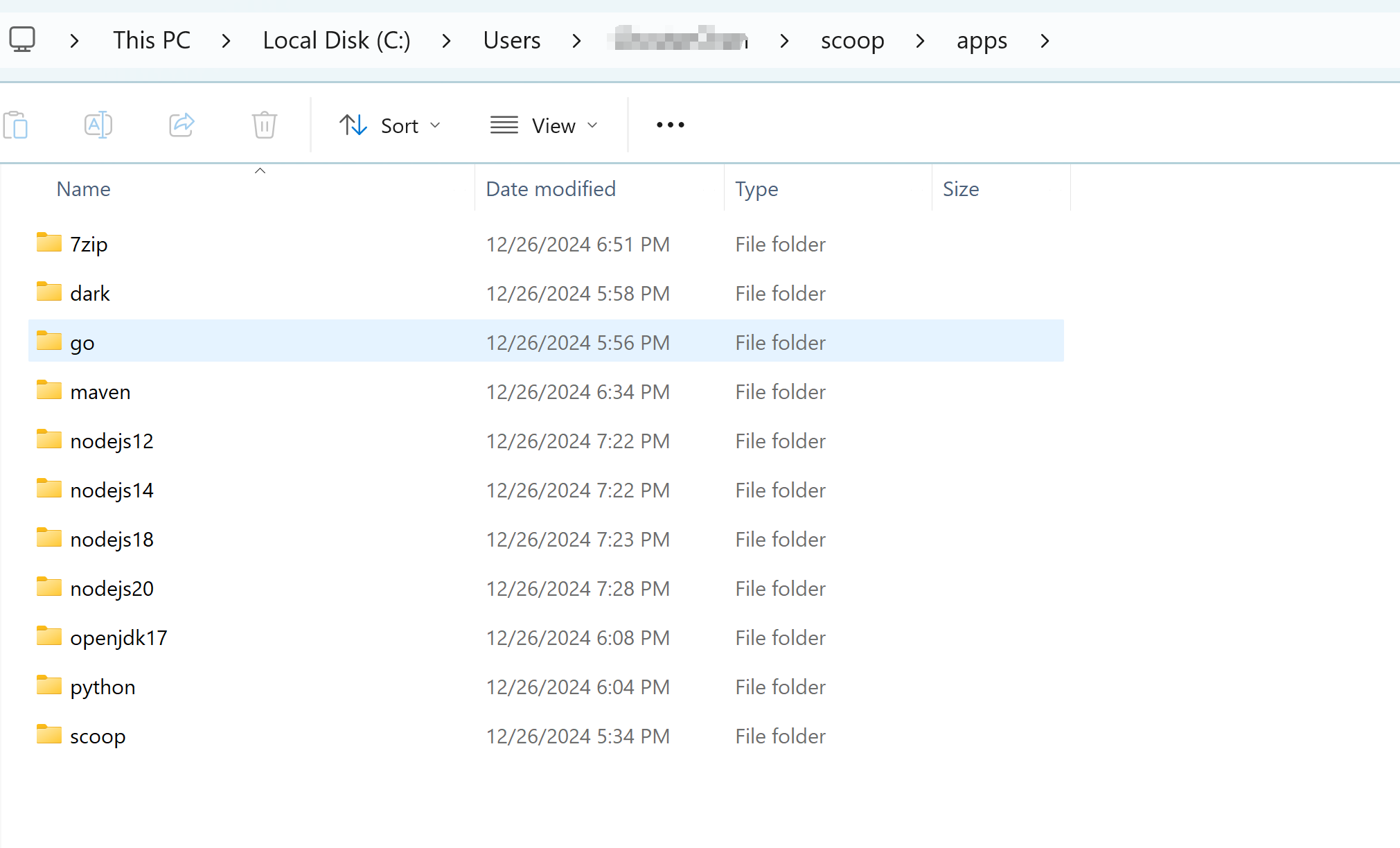Click the Paste clipboard icon
Image resolution: width=1400 pixels, height=848 pixels.
pyautogui.click(x=16, y=125)
